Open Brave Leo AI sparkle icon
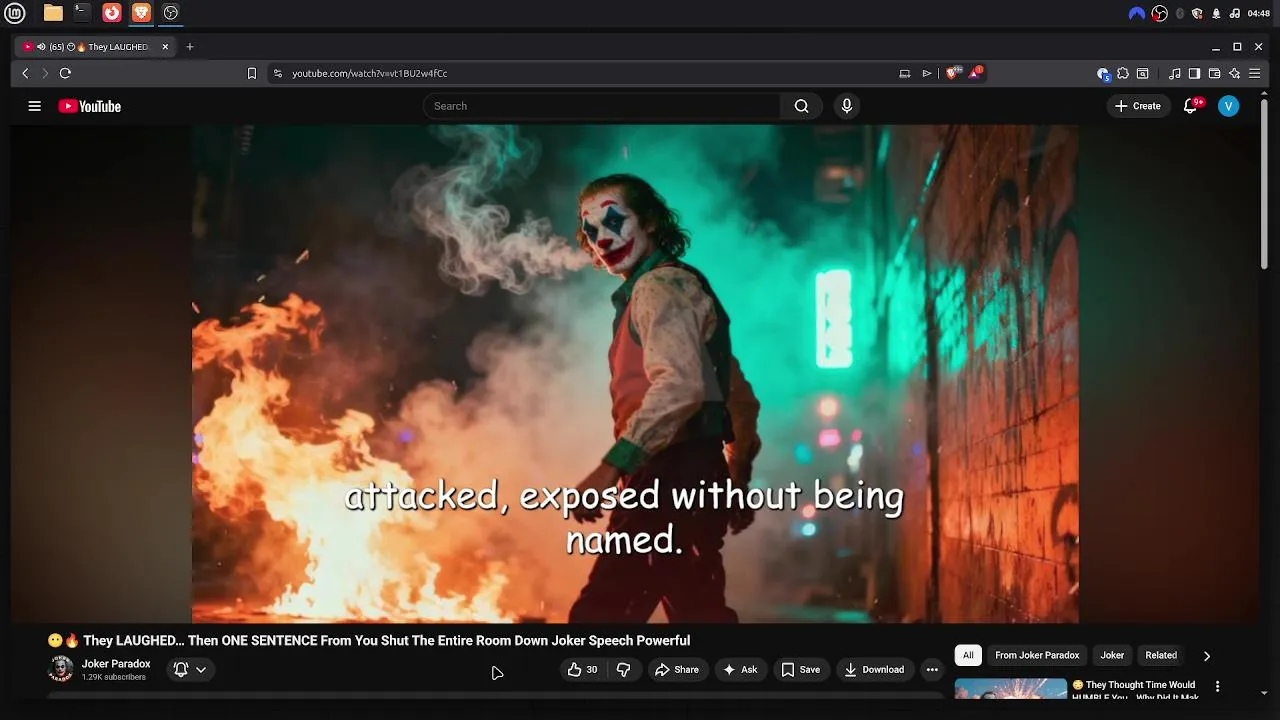Viewport: 1280px width, 720px height. coord(1234,73)
